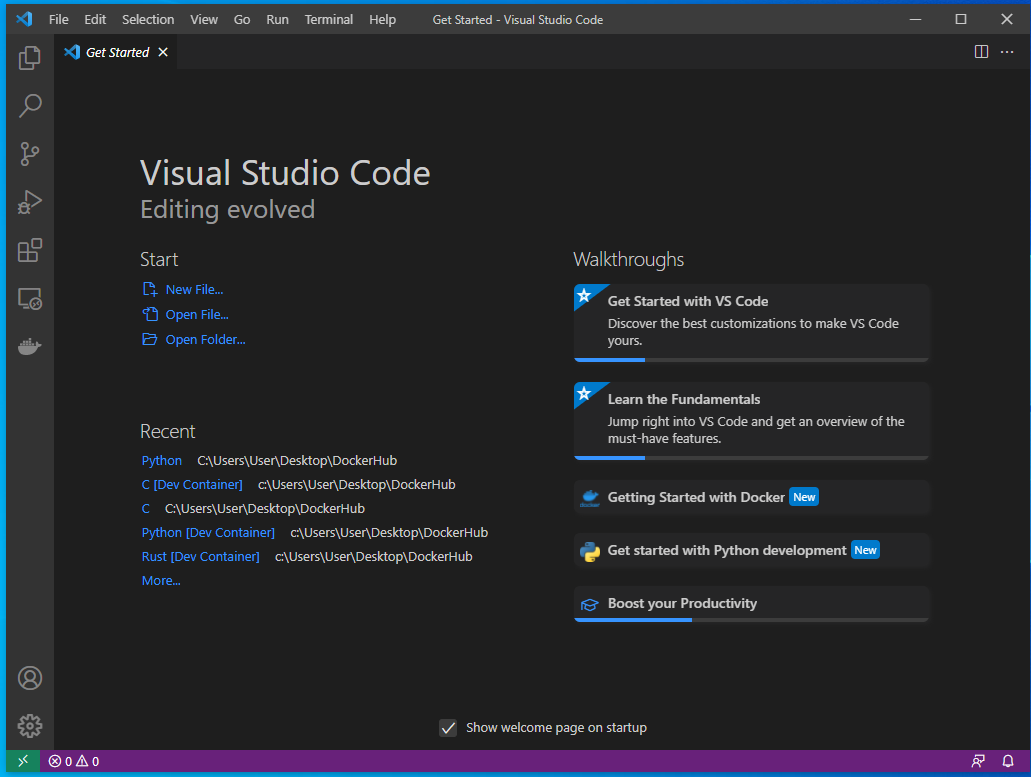The image size is (1031, 777).
Task: Click the errors and warnings status counter
Action: click(72, 760)
